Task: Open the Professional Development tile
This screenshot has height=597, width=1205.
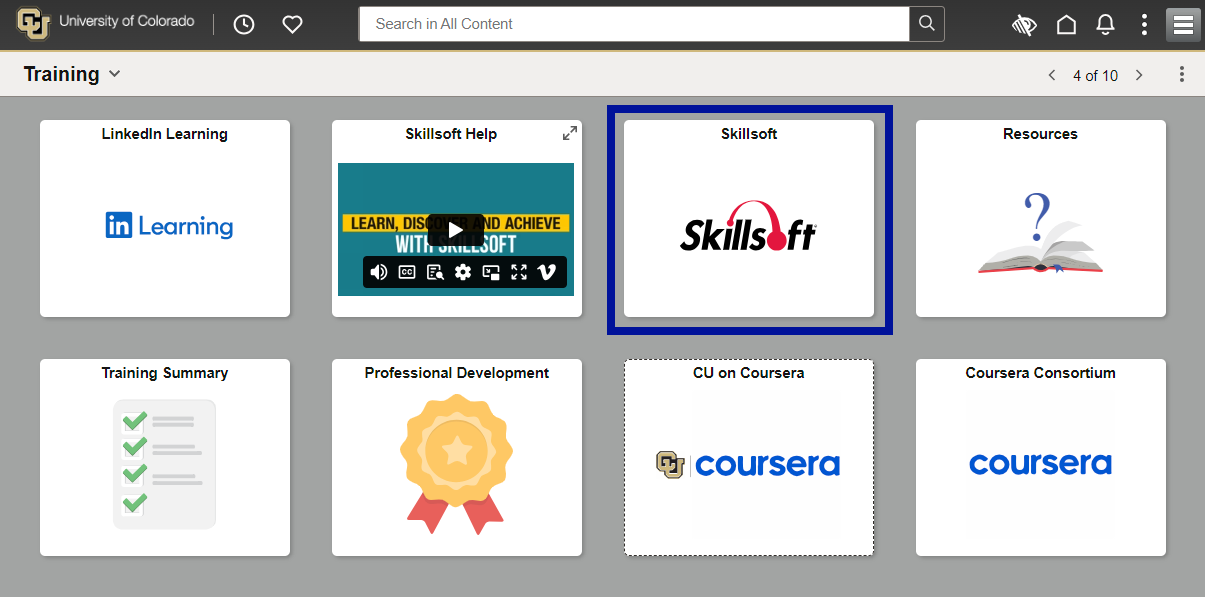Action: [x=457, y=457]
